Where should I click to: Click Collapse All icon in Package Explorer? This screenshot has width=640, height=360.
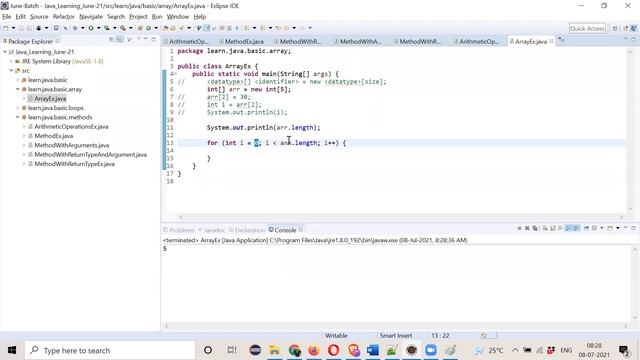point(111,40)
